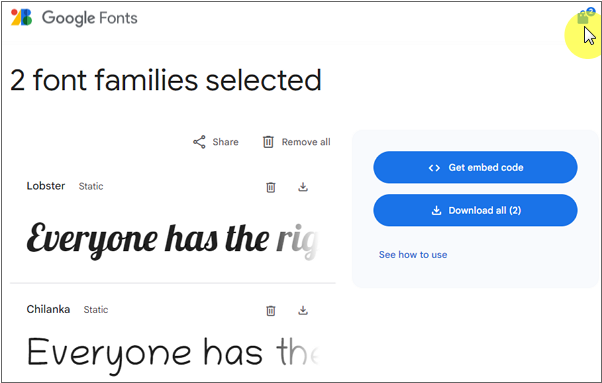Image resolution: width=602 pixels, height=383 pixels.
Task: Click the Share icon
Action: coord(199,142)
